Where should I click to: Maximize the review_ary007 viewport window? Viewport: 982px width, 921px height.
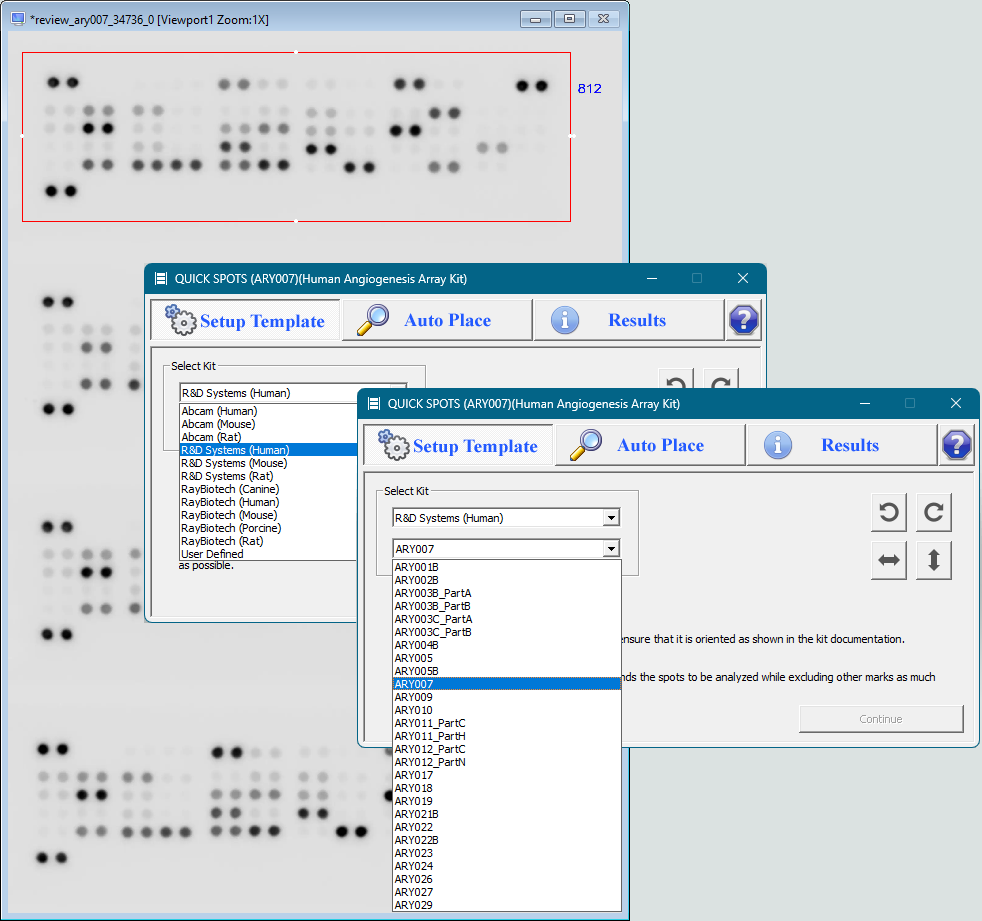569,19
